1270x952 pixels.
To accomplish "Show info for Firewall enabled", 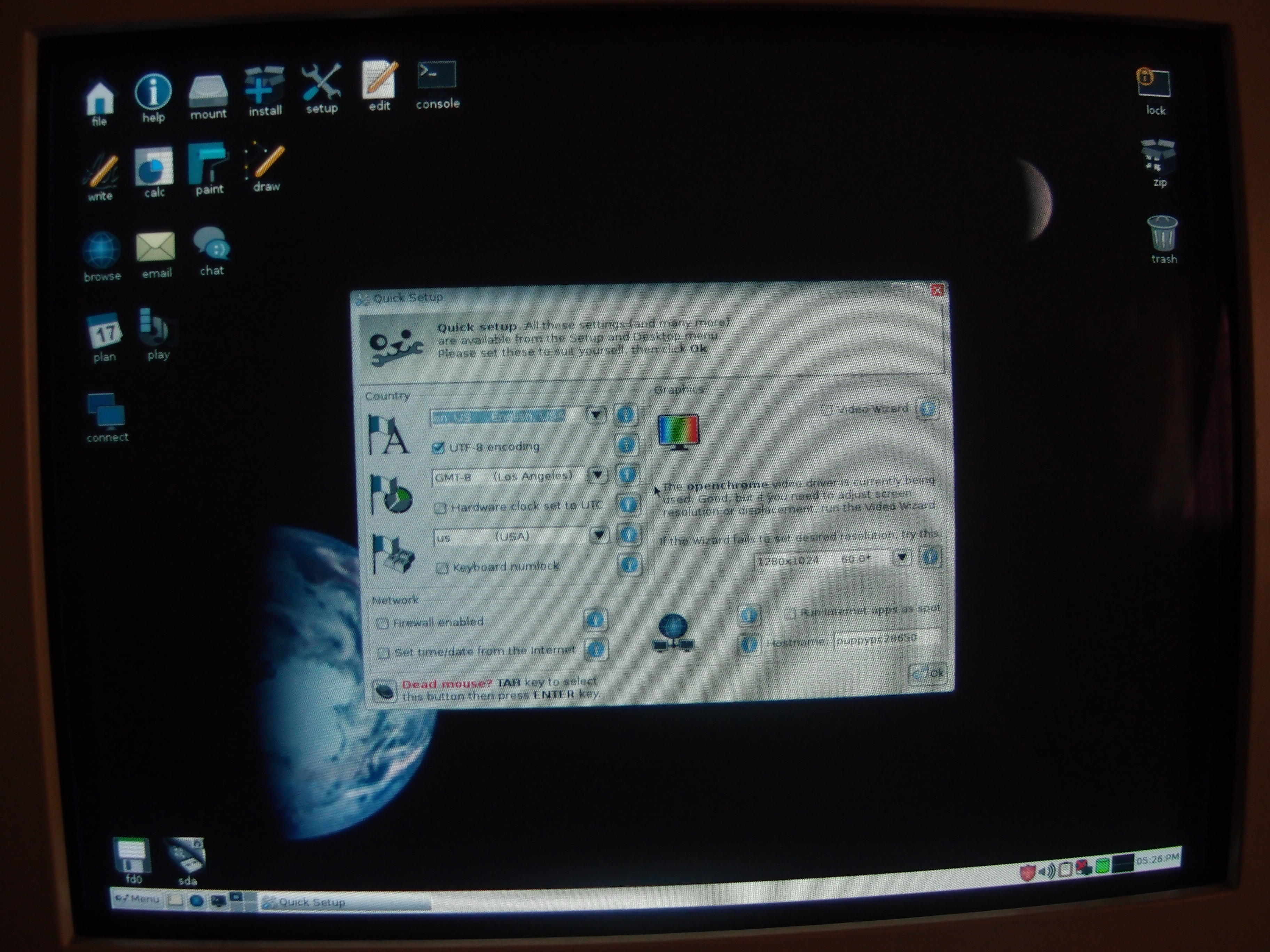I will [595, 620].
